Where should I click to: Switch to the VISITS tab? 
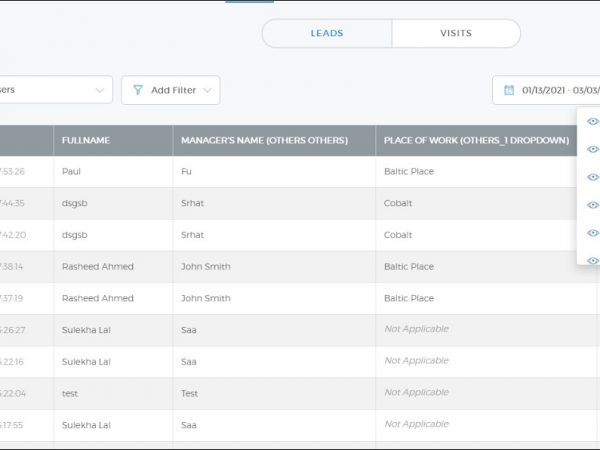[456, 33]
